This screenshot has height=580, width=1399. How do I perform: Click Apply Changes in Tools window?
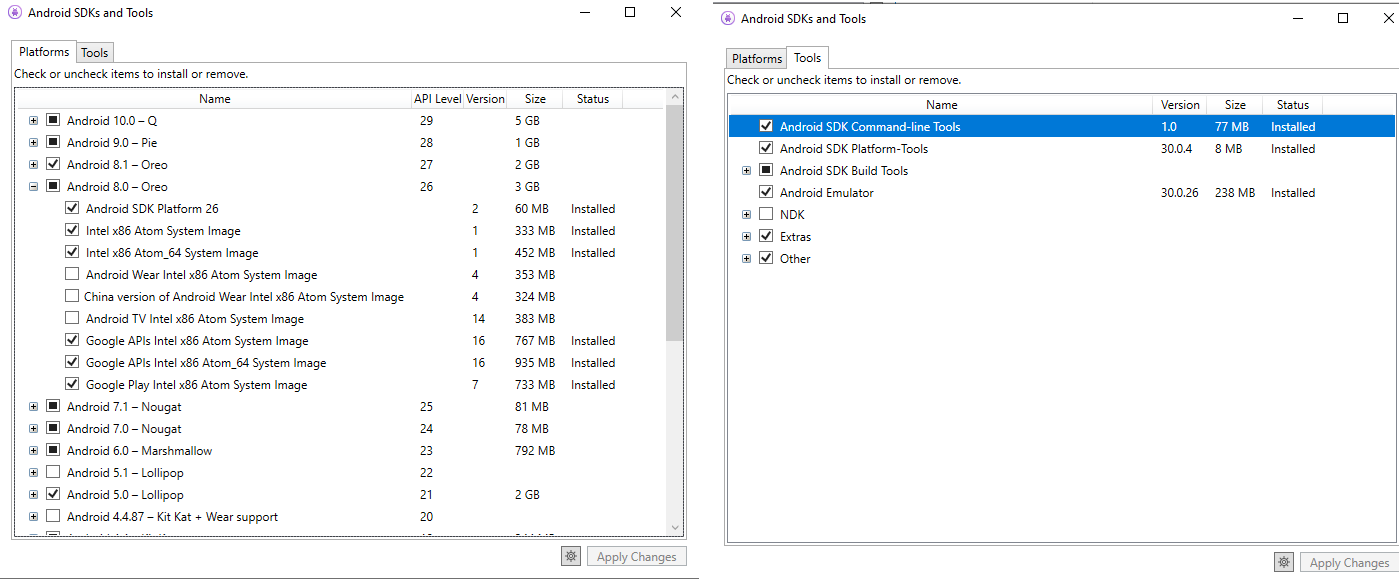pos(1349,562)
